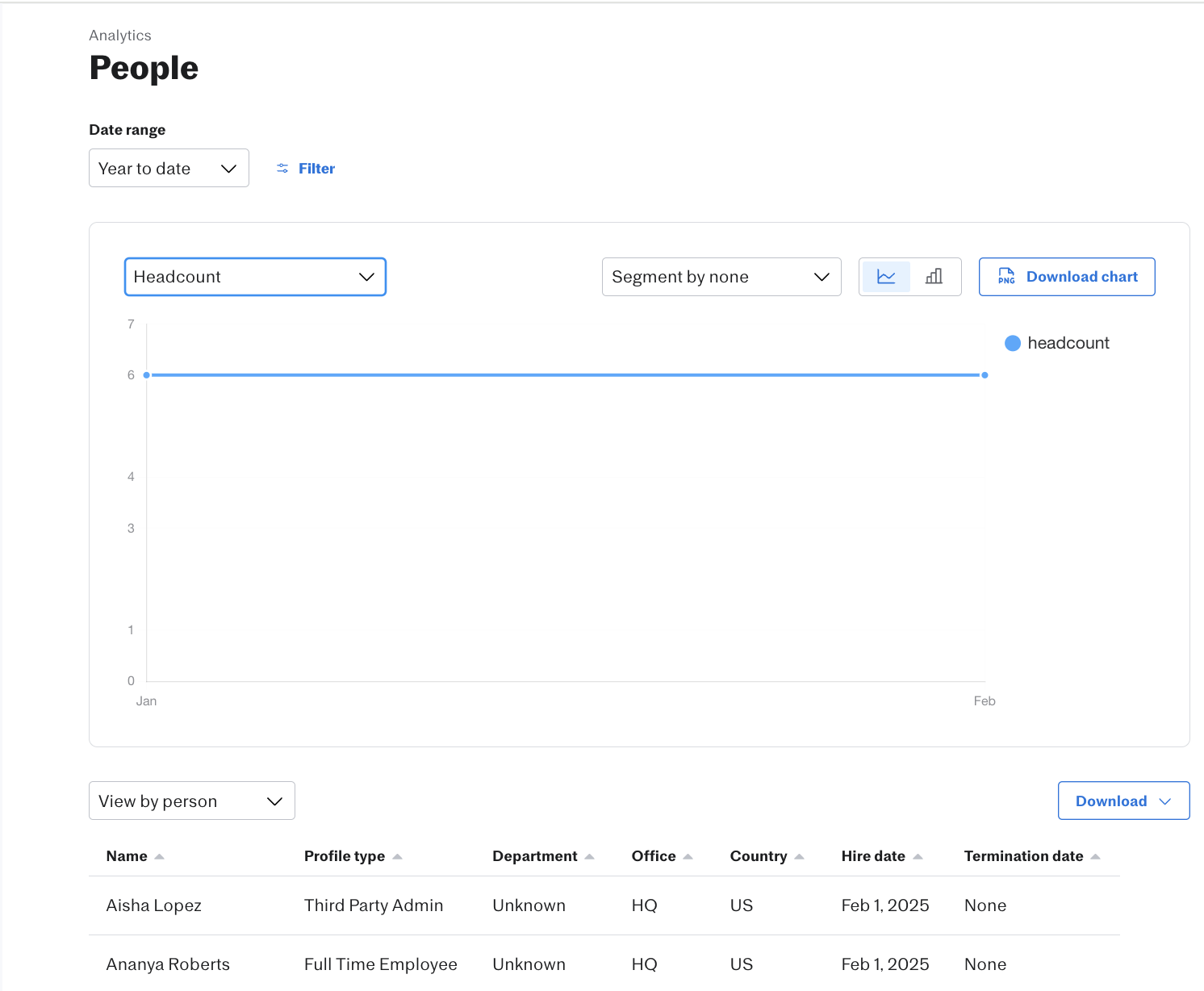The image size is (1204, 991).
Task: Sort by Profile type arrow
Action: point(397,857)
